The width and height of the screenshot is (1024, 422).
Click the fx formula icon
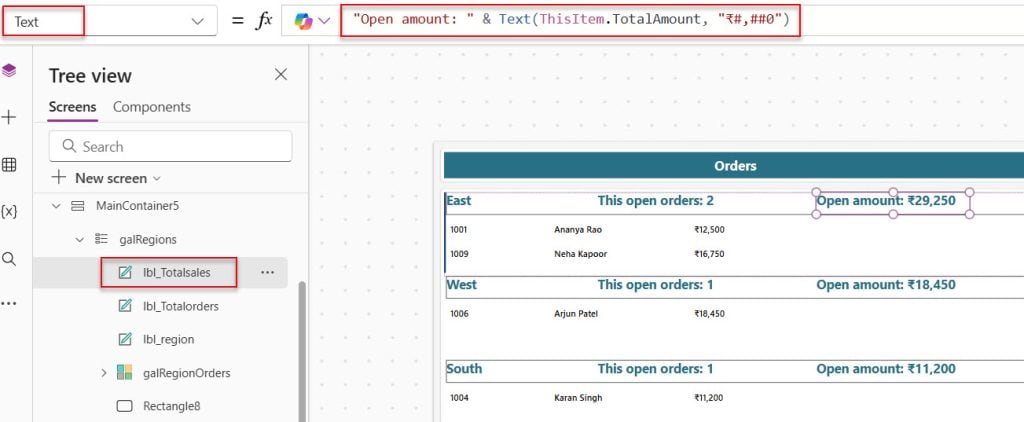[263, 21]
